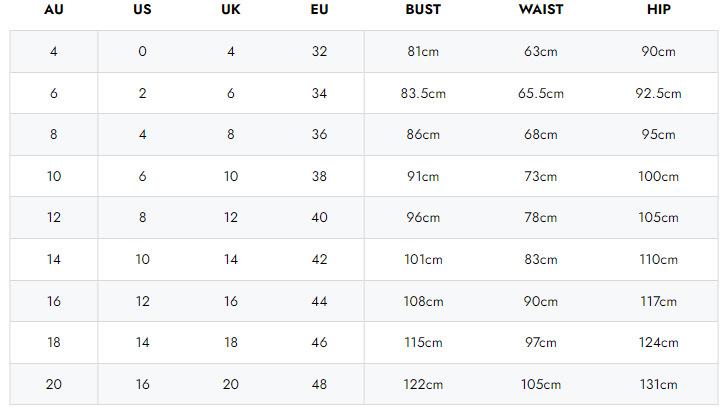Click the US column header

point(142,10)
